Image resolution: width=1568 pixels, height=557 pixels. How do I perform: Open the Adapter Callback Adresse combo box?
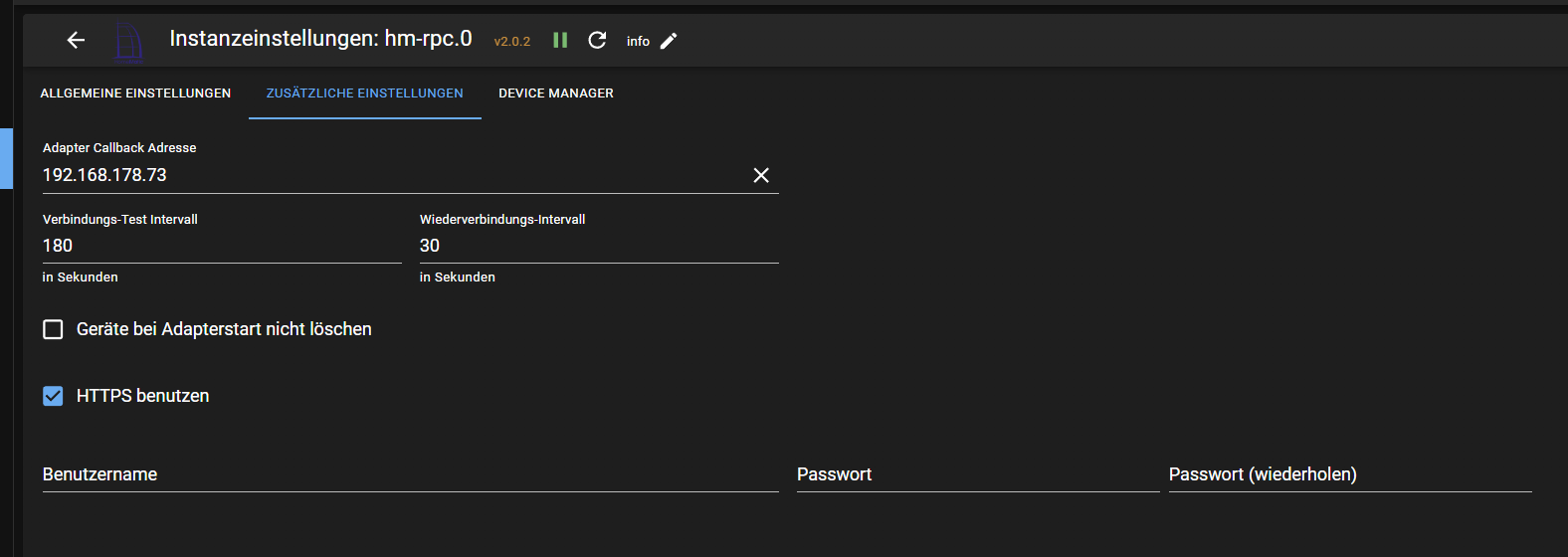pyautogui.click(x=388, y=175)
